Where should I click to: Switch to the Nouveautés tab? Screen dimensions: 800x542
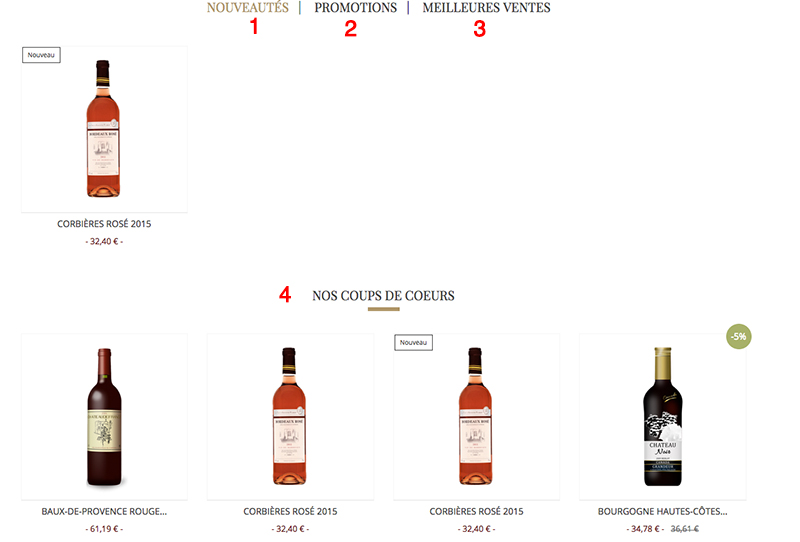coord(247,8)
